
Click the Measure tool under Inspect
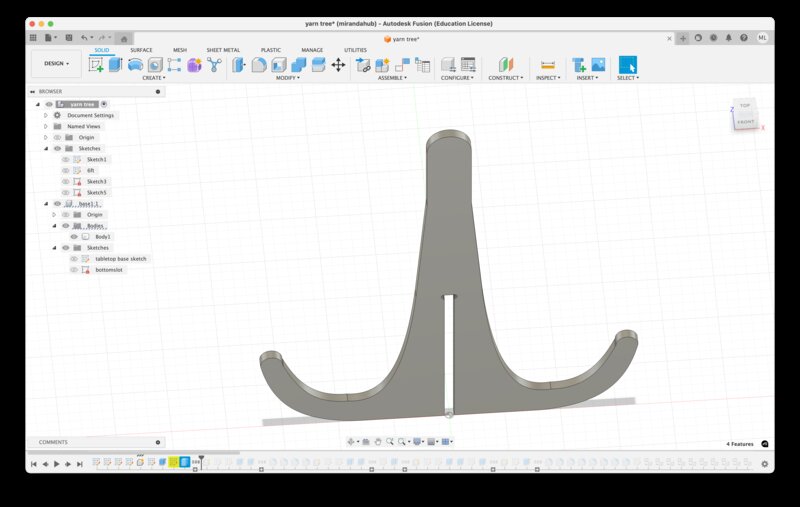[547, 65]
